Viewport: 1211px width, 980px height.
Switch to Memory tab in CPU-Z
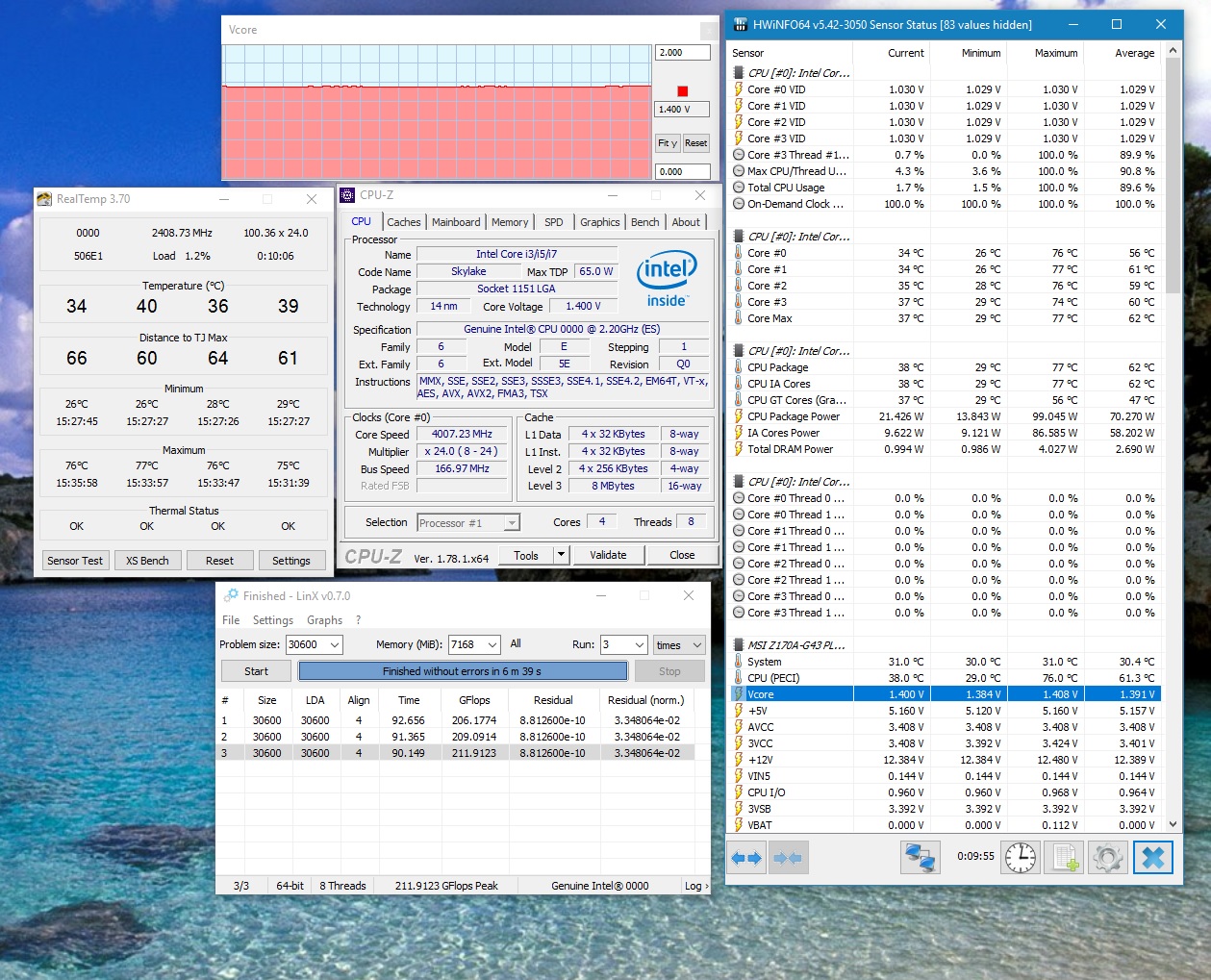pyautogui.click(x=510, y=222)
